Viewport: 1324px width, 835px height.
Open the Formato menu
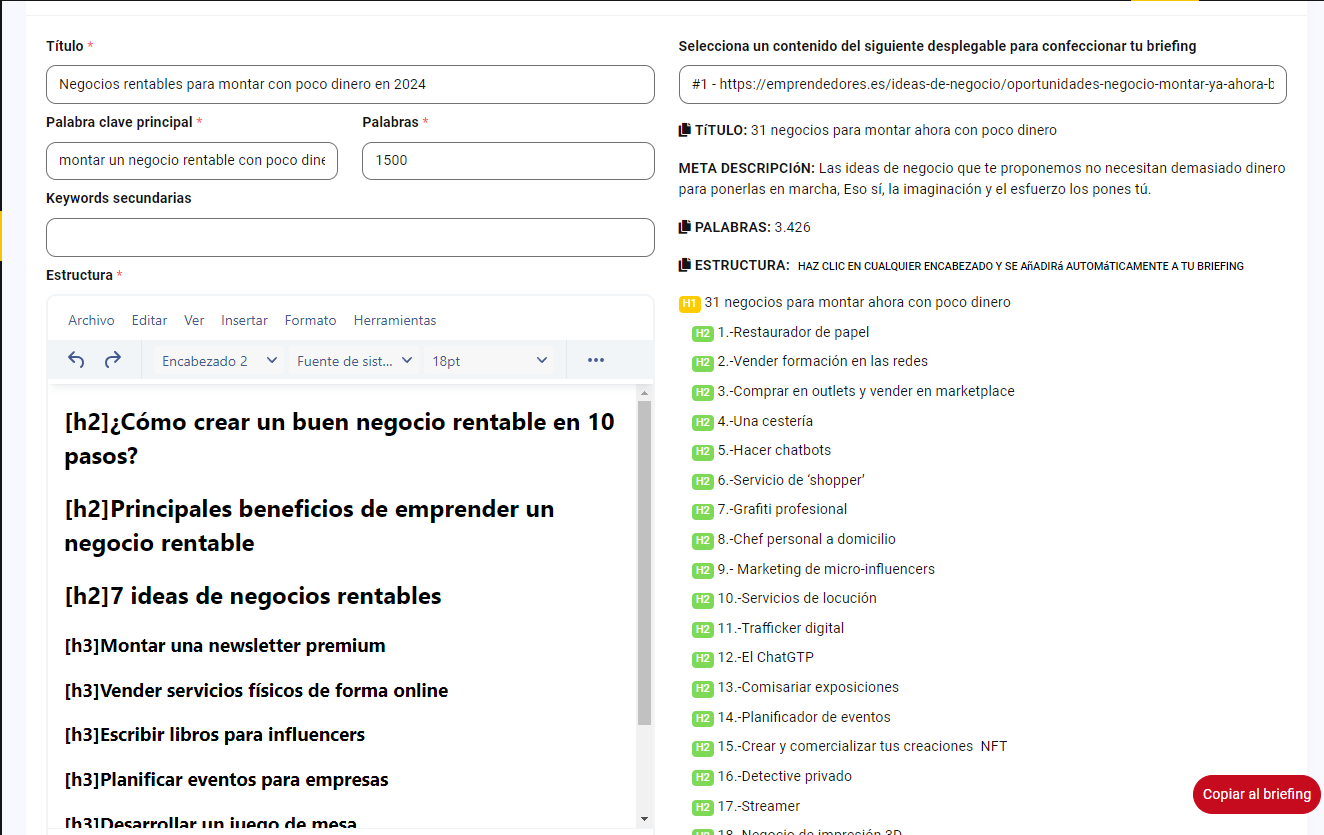tap(311, 320)
